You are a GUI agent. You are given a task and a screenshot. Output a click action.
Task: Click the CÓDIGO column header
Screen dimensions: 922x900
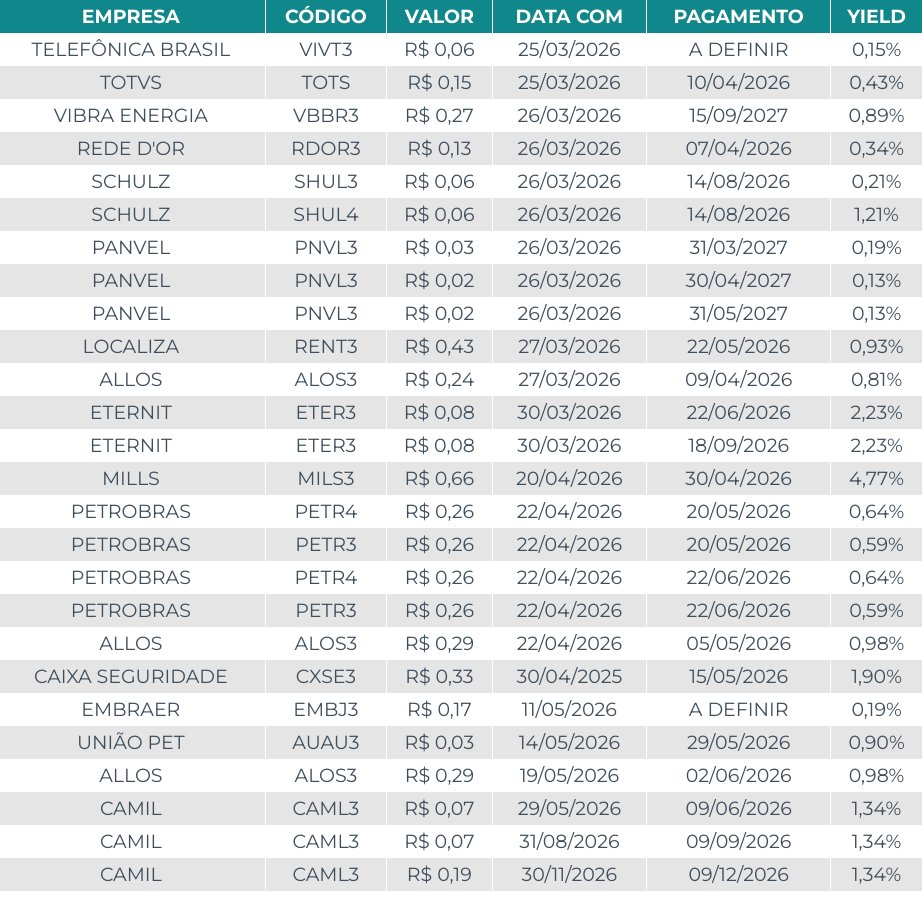[326, 16]
